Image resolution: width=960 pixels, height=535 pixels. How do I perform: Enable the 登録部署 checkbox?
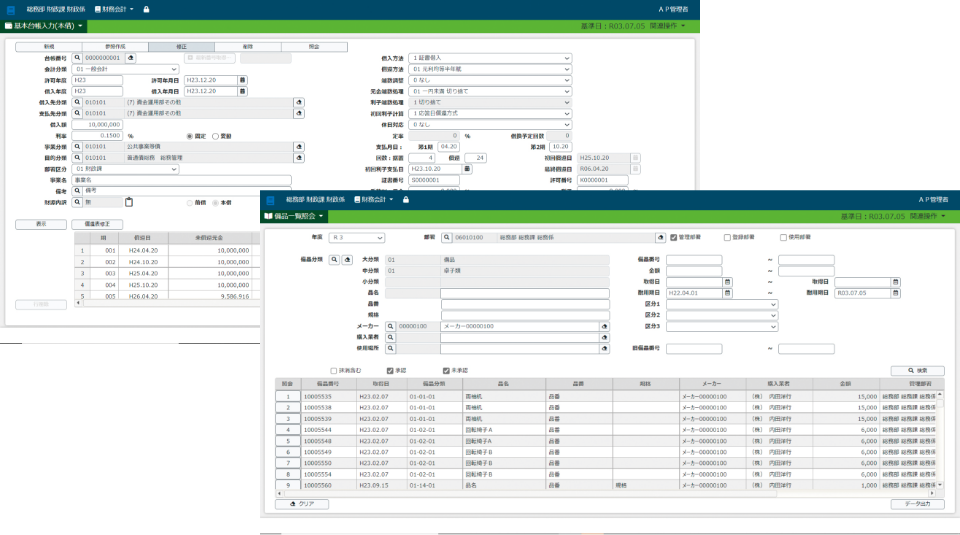[x=727, y=238]
